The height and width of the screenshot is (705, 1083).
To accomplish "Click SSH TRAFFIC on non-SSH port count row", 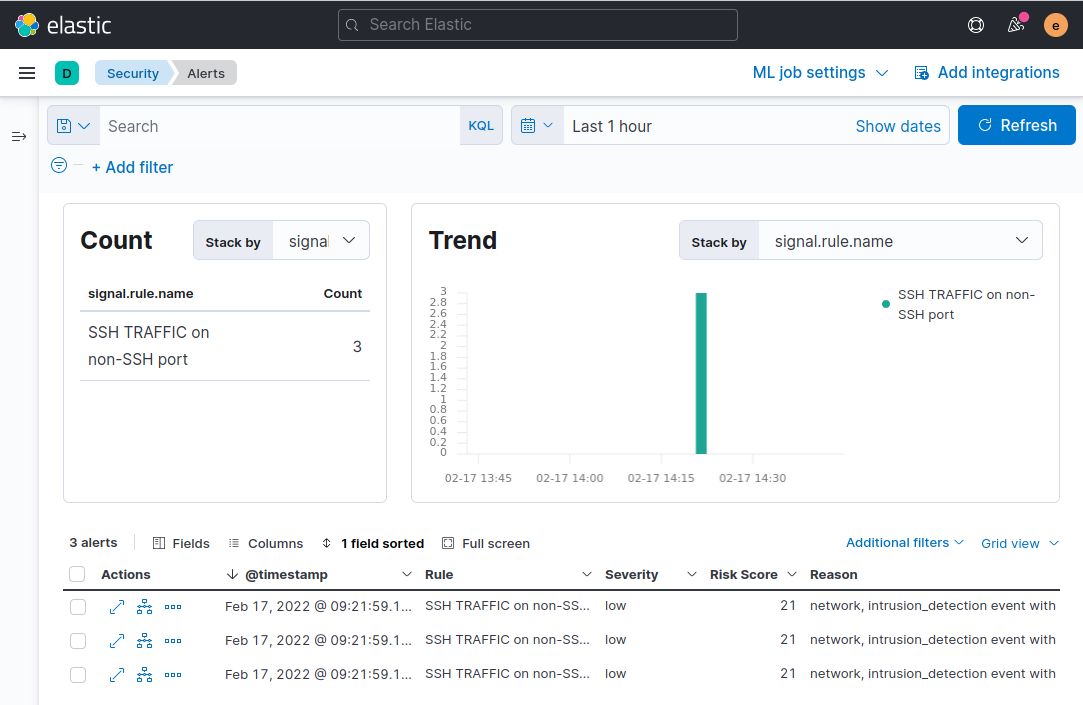I will [x=225, y=346].
